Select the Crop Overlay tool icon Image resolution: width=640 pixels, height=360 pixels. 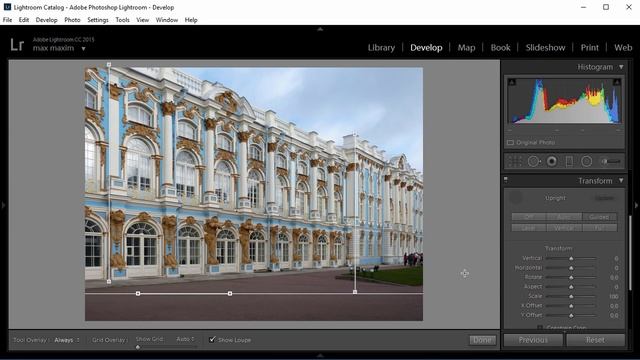(515, 161)
